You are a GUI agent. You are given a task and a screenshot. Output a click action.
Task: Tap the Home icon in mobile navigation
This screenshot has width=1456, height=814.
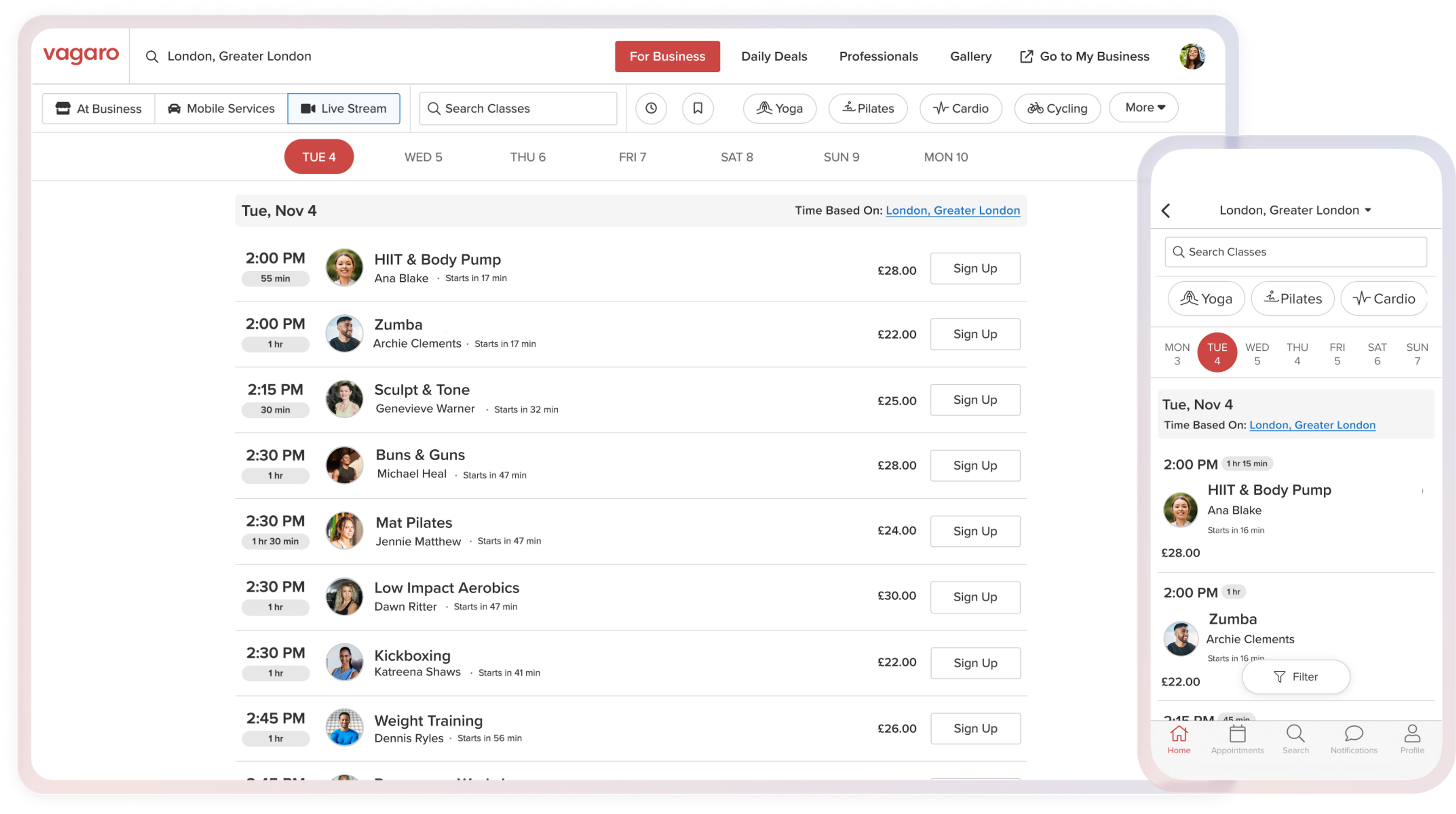coord(1179,739)
